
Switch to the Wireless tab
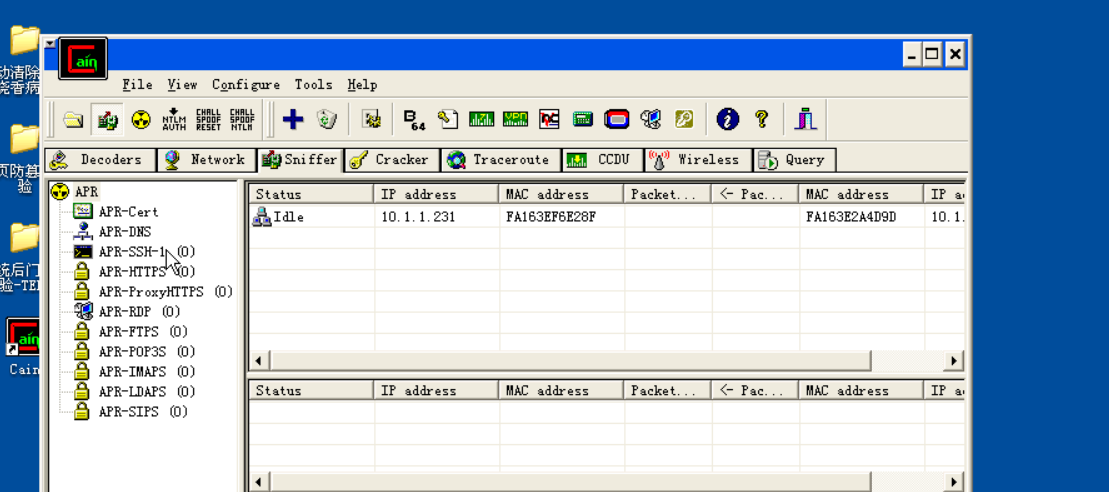[x=699, y=160]
